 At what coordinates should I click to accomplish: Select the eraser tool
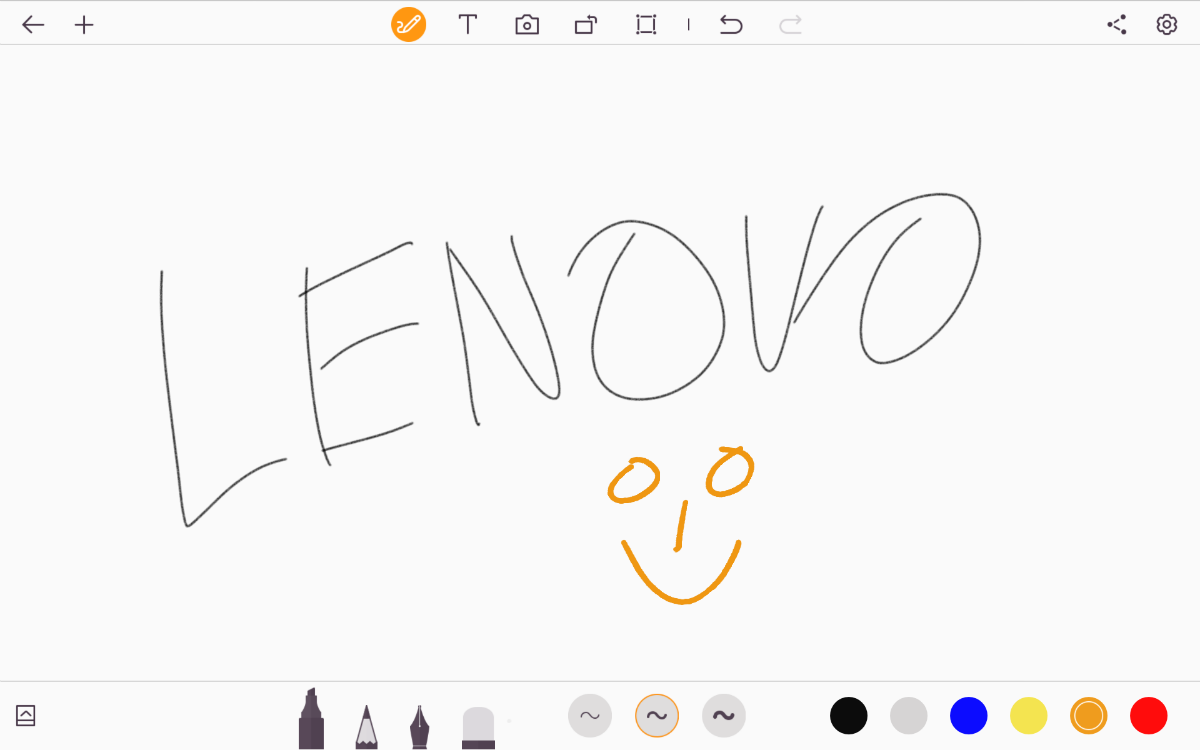coord(478,726)
